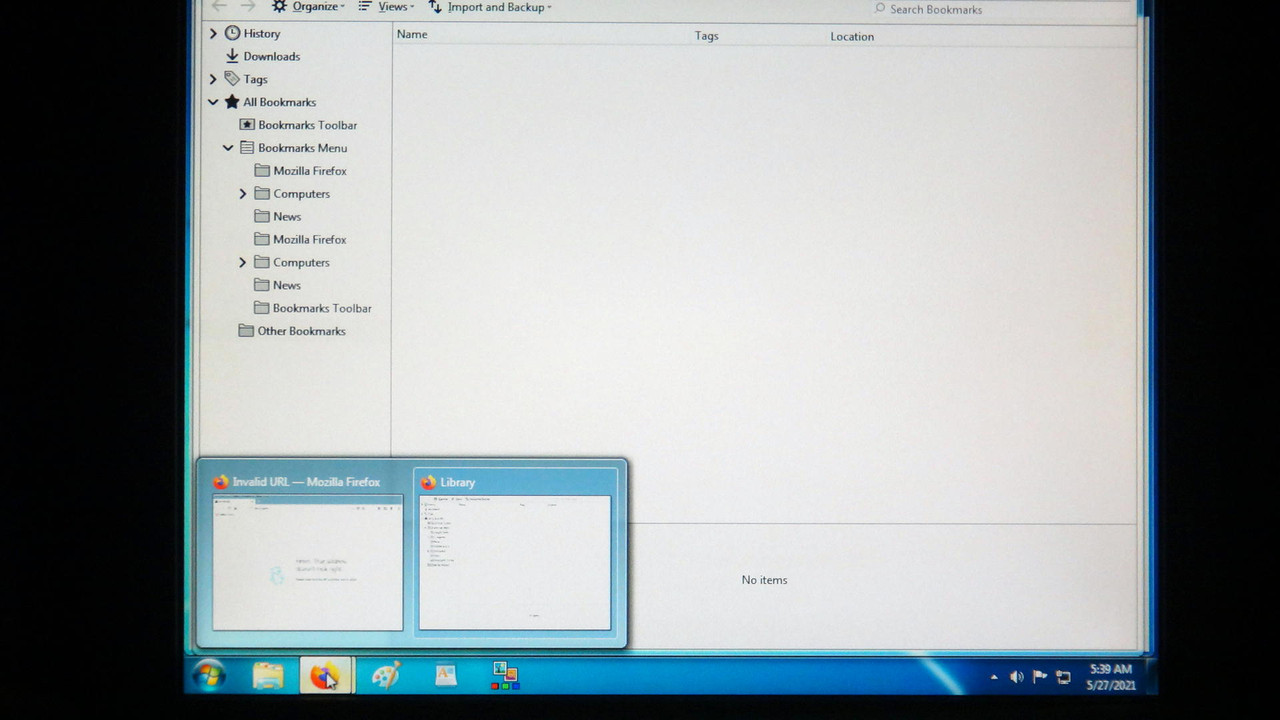The height and width of the screenshot is (720, 1280).
Task: Click the Firefox taskbar icon
Action: (325, 676)
